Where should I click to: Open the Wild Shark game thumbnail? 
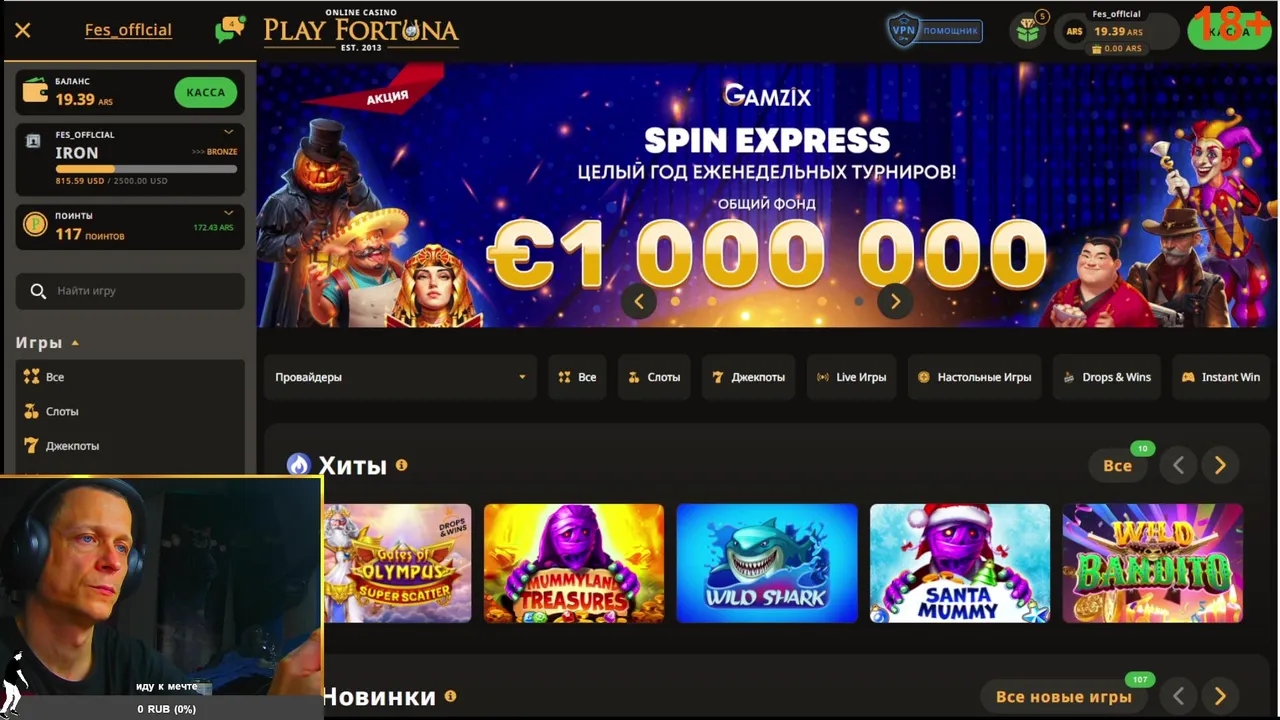[767, 563]
